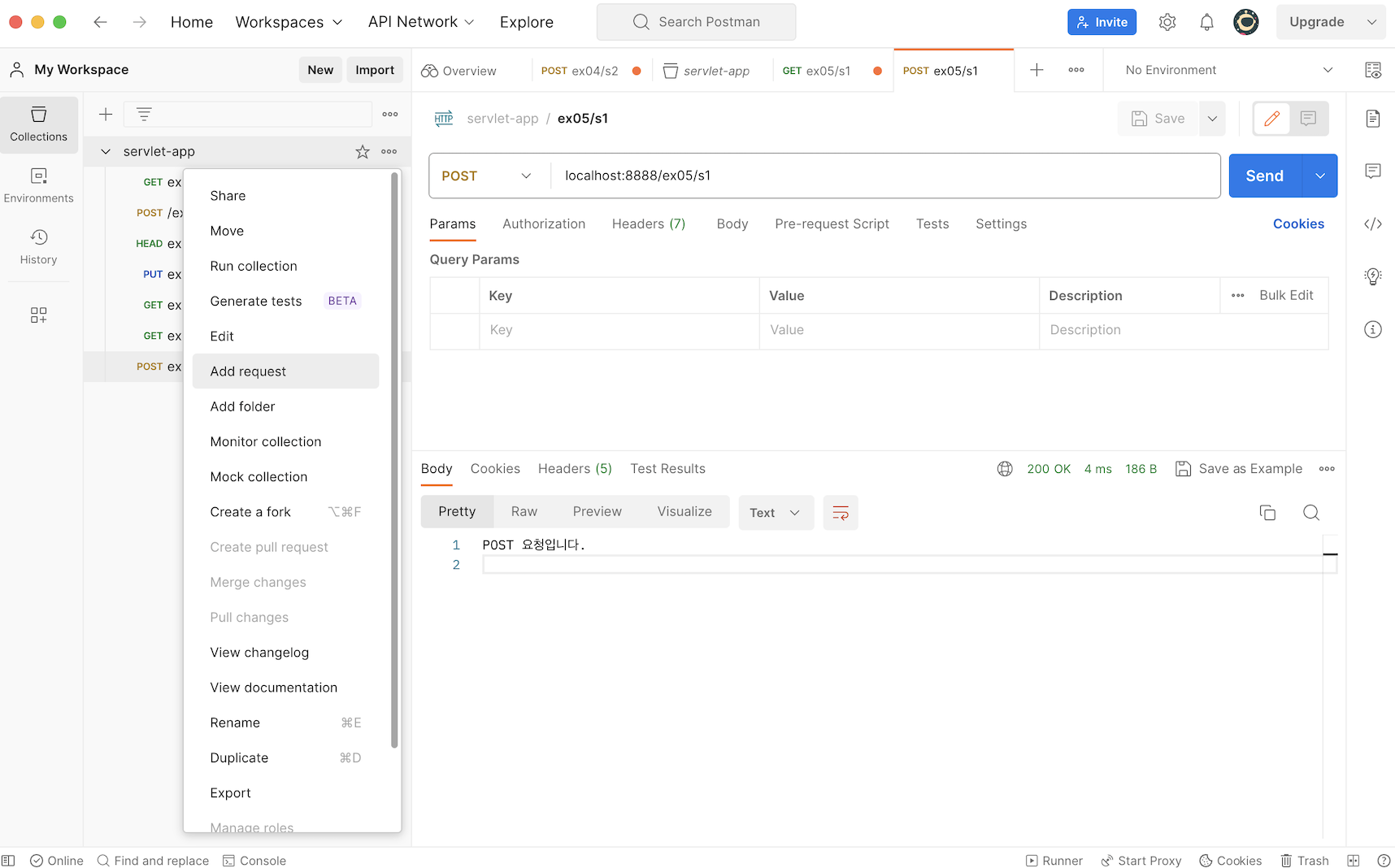This screenshot has width=1395, height=868.
Task: Open the Save options dropdown arrow
Action: point(1212,119)
